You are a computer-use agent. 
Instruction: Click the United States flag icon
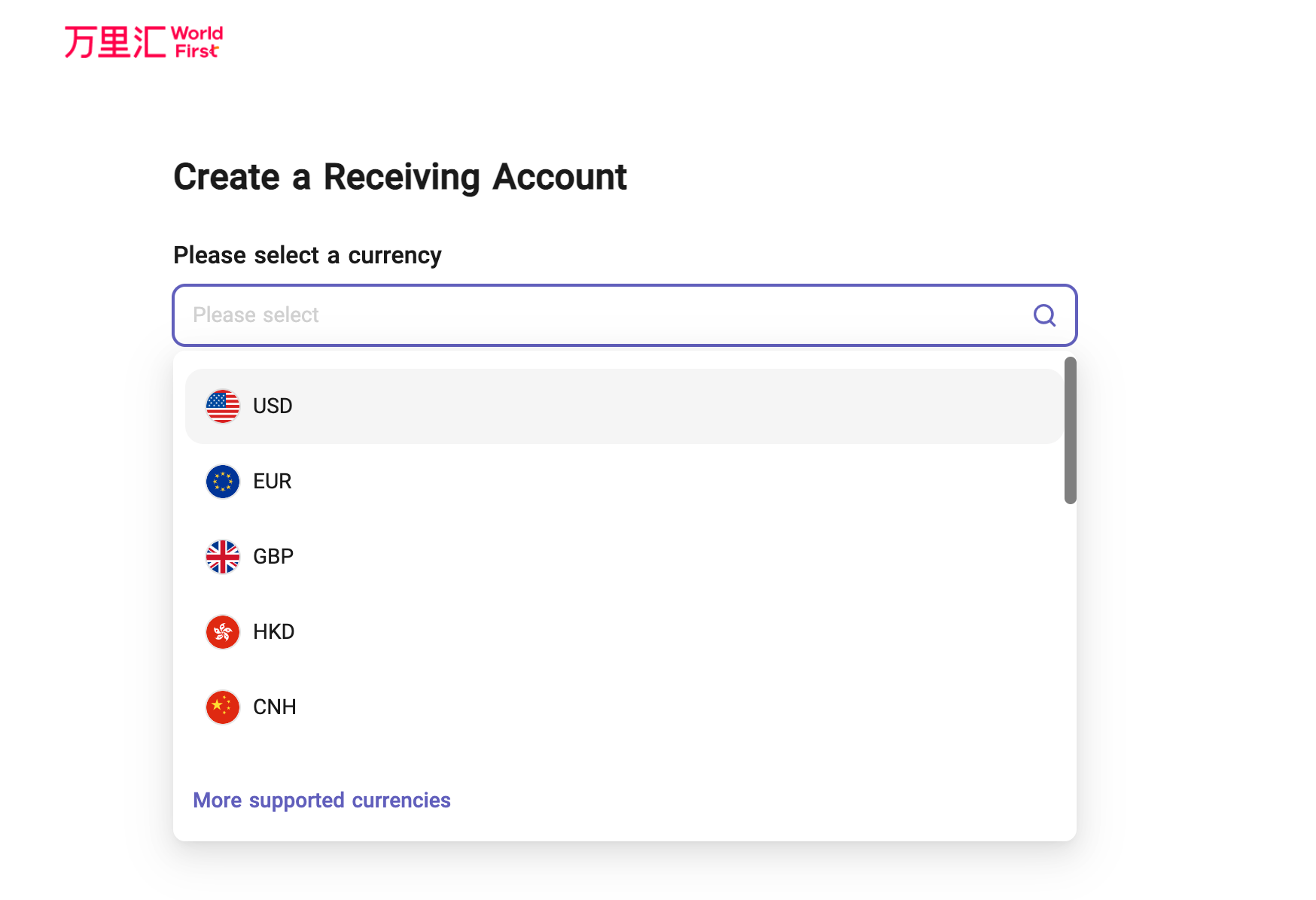223,406
